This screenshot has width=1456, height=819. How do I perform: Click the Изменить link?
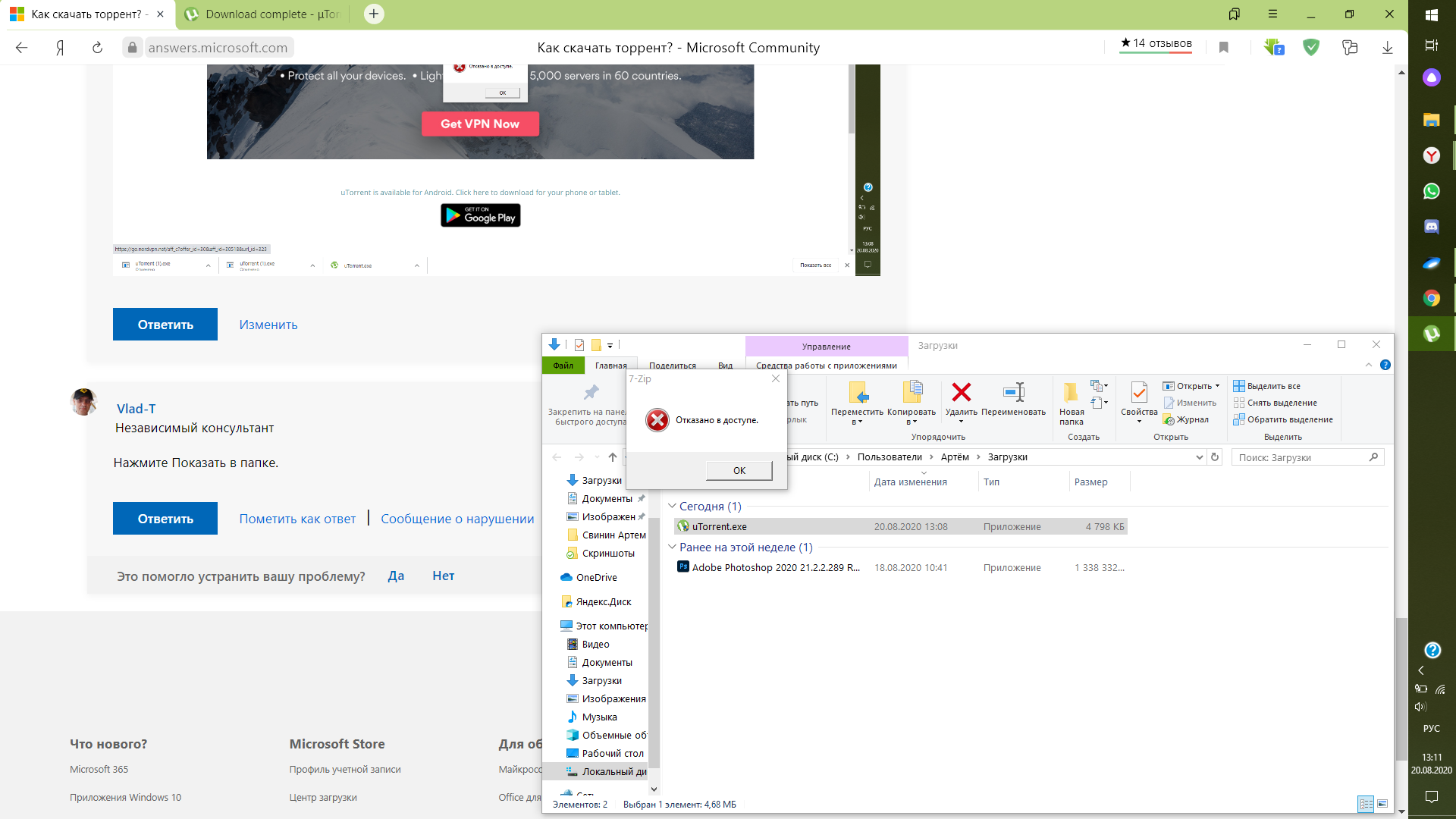(268, 325)
